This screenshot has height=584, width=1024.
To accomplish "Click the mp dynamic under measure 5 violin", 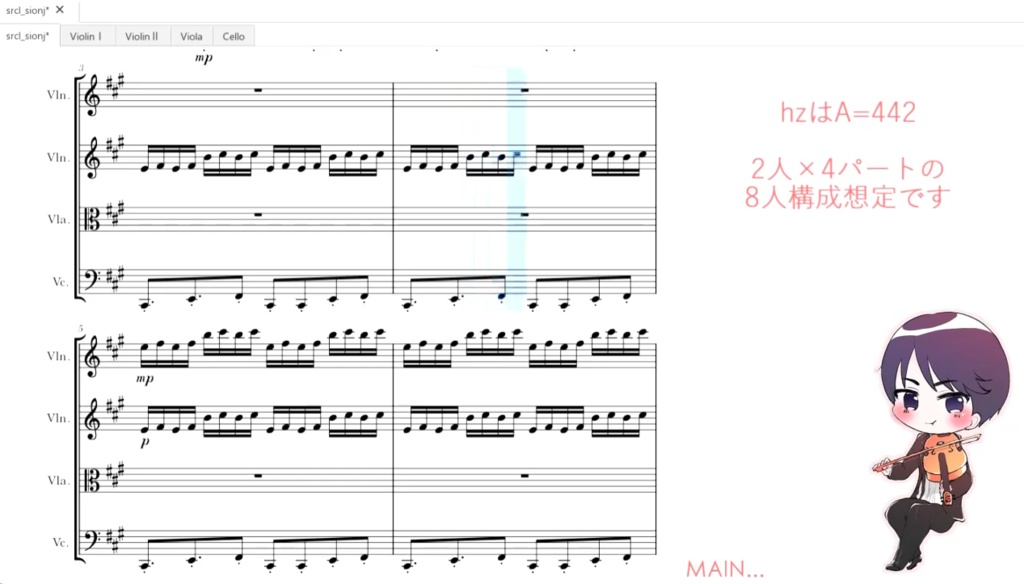I will [145, 378].
